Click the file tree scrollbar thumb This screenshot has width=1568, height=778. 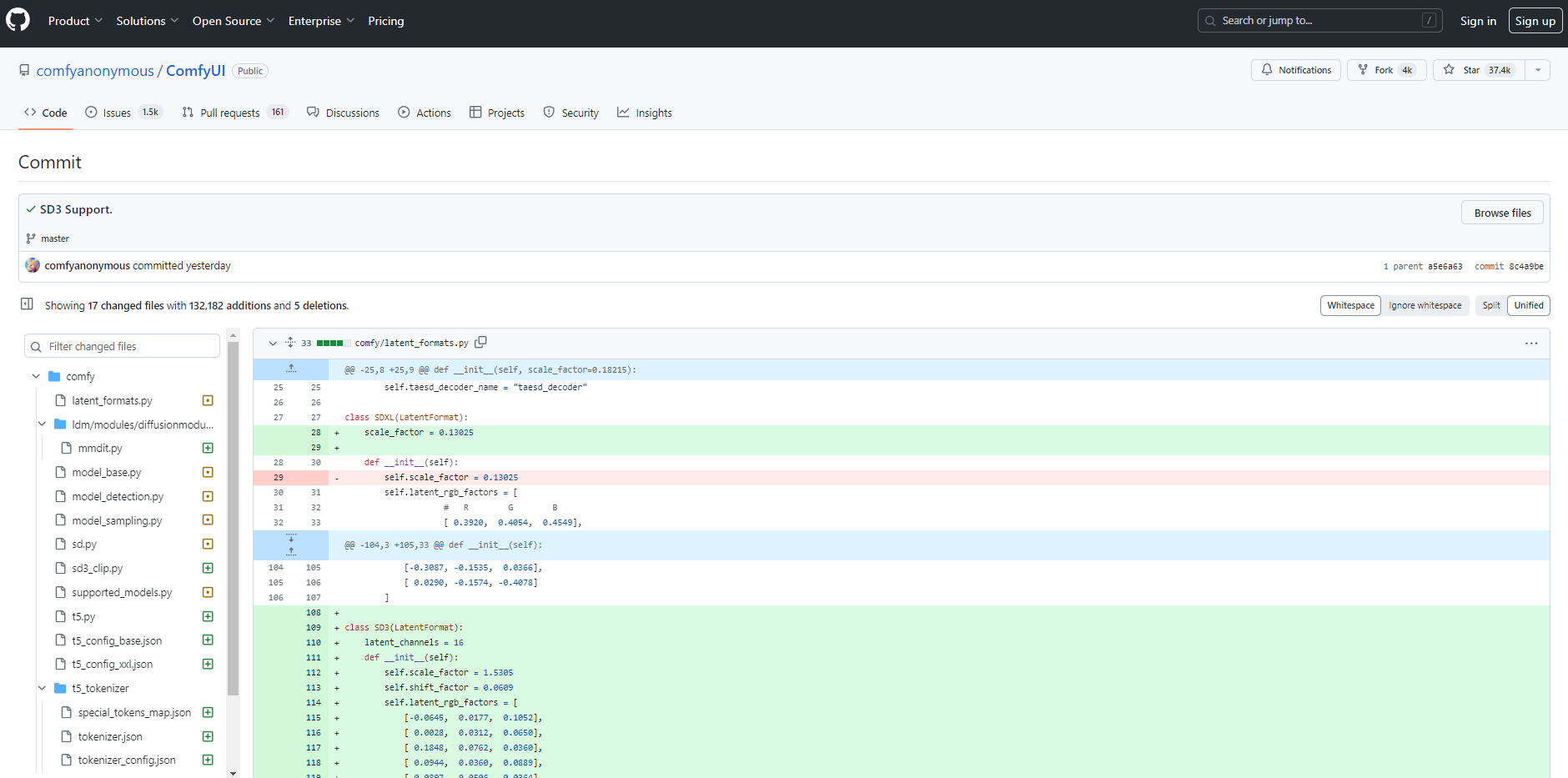click(x=234, y=518)
